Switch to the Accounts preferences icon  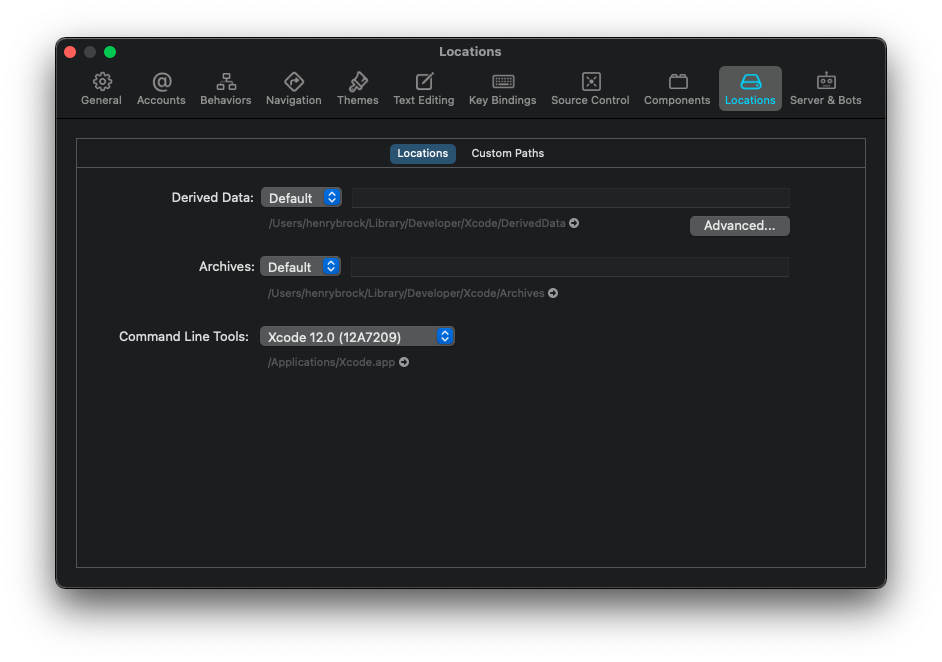(x=161, y=88)
